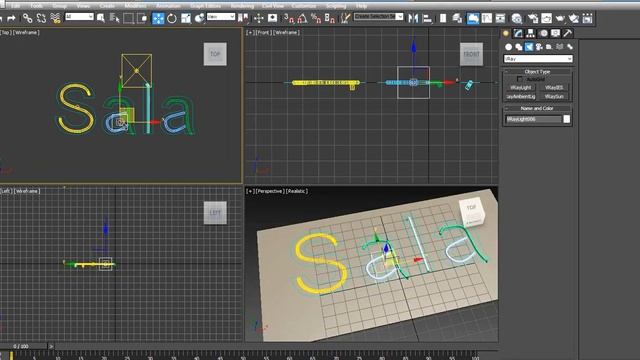Screen dimensions: 640x360
Task: Toggle the Spinner Snap button
Action: [x=330, y=18]
